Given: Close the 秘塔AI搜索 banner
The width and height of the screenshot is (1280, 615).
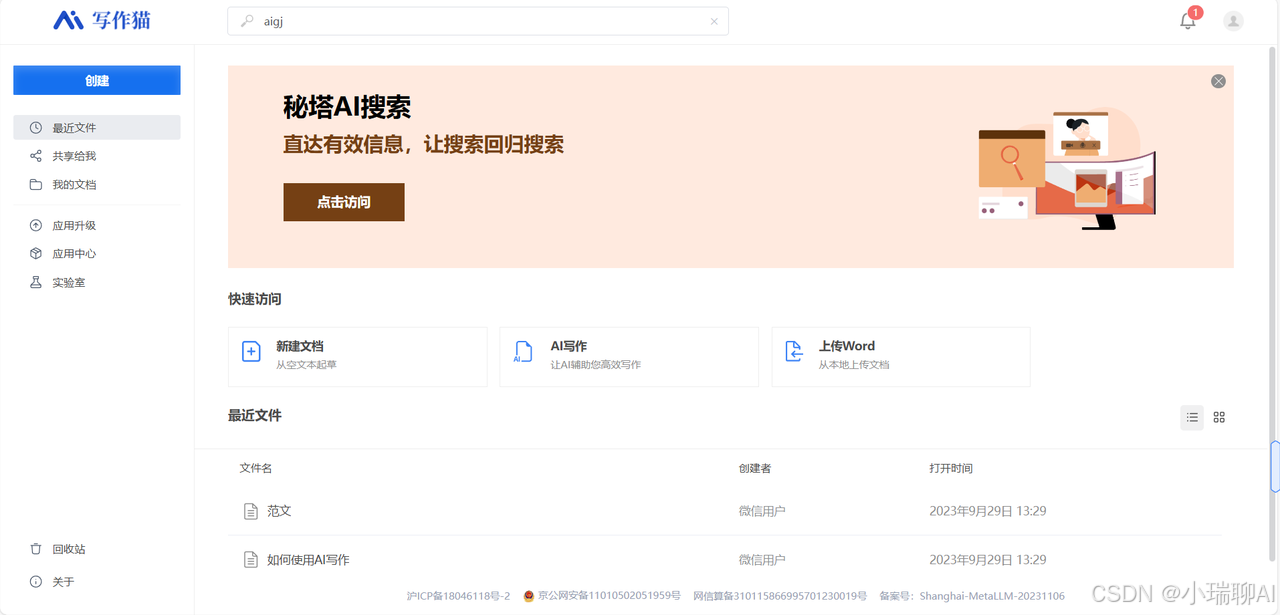Looking at the screenshot, I should pos(1218,81).
